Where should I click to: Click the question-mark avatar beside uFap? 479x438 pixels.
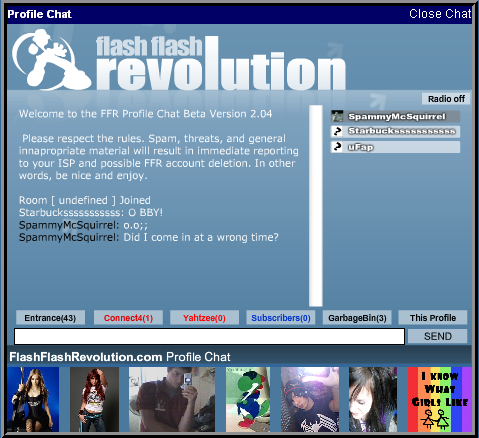pos(337,147)
